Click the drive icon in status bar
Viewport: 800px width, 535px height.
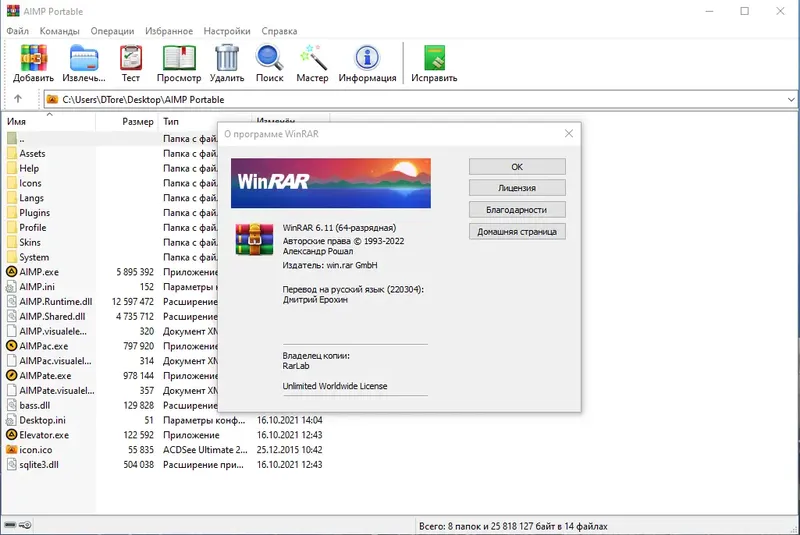point(10,525)
